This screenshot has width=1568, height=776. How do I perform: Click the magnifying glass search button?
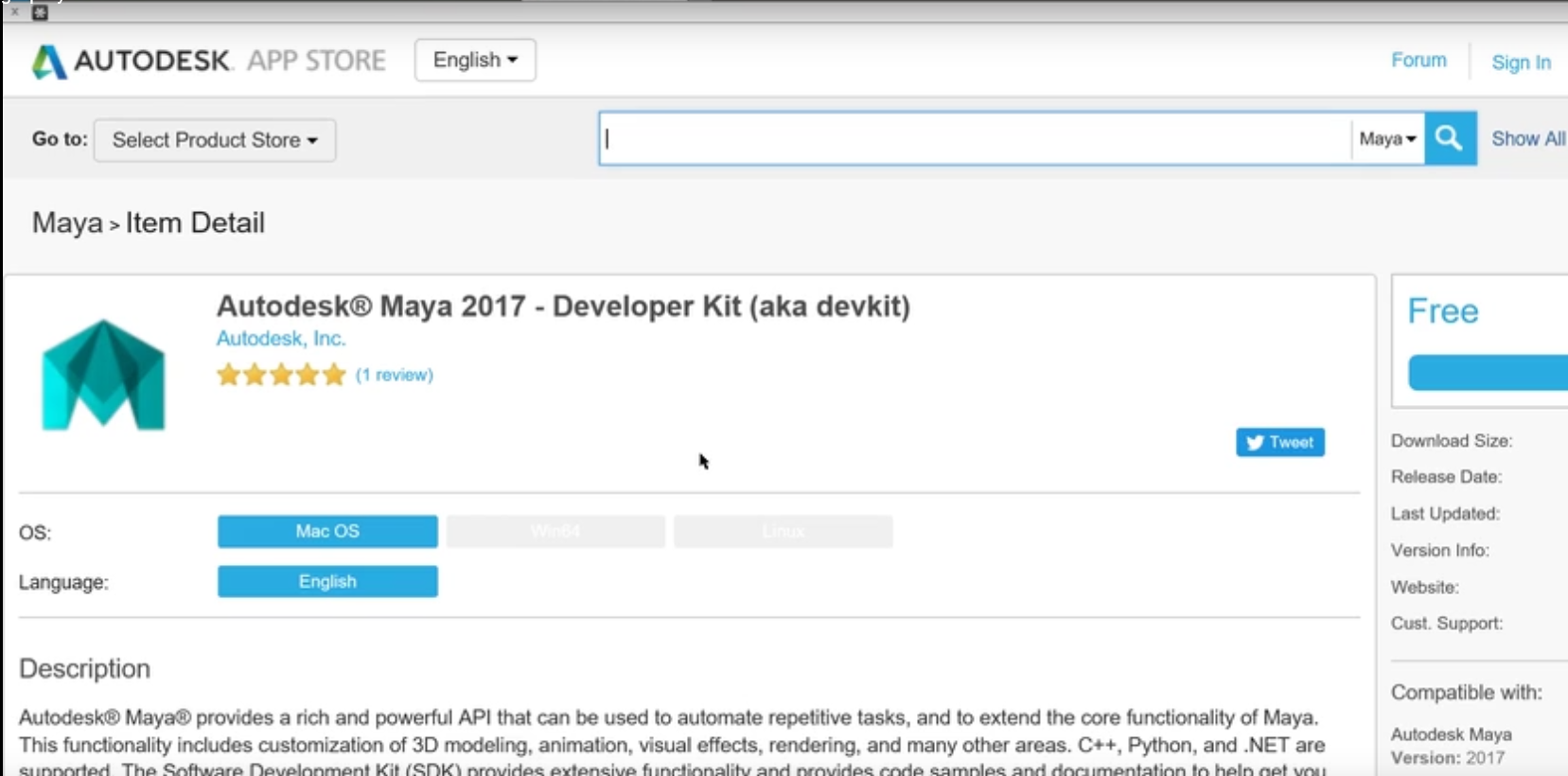1450,139
